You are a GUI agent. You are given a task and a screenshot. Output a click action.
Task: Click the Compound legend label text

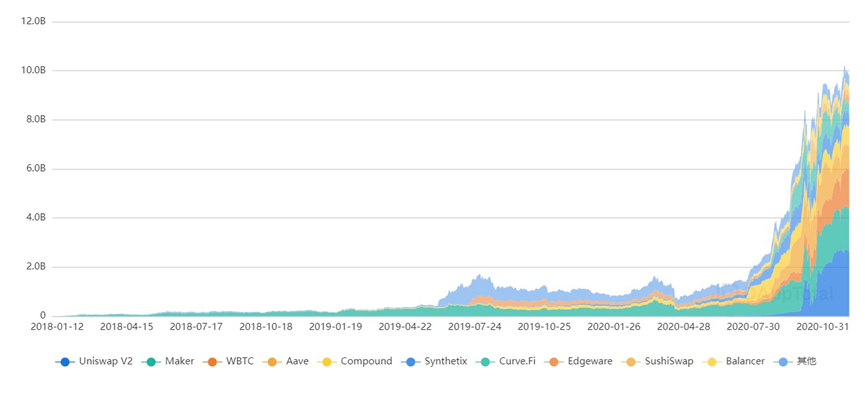tap(366, 362)
